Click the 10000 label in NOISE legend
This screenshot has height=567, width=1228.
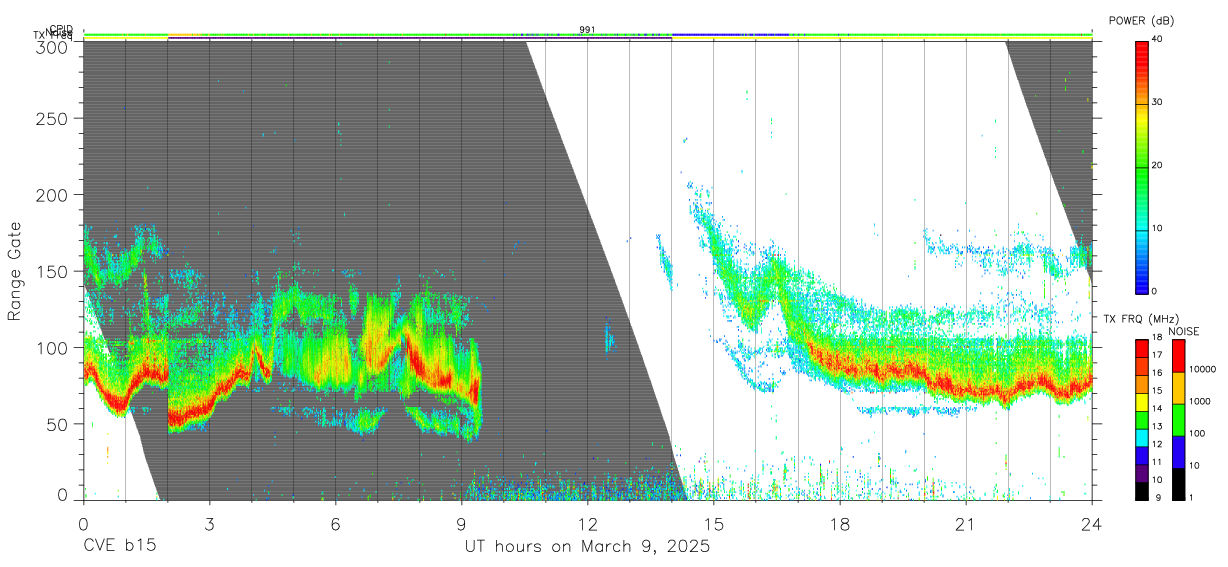pos(1202,370)
